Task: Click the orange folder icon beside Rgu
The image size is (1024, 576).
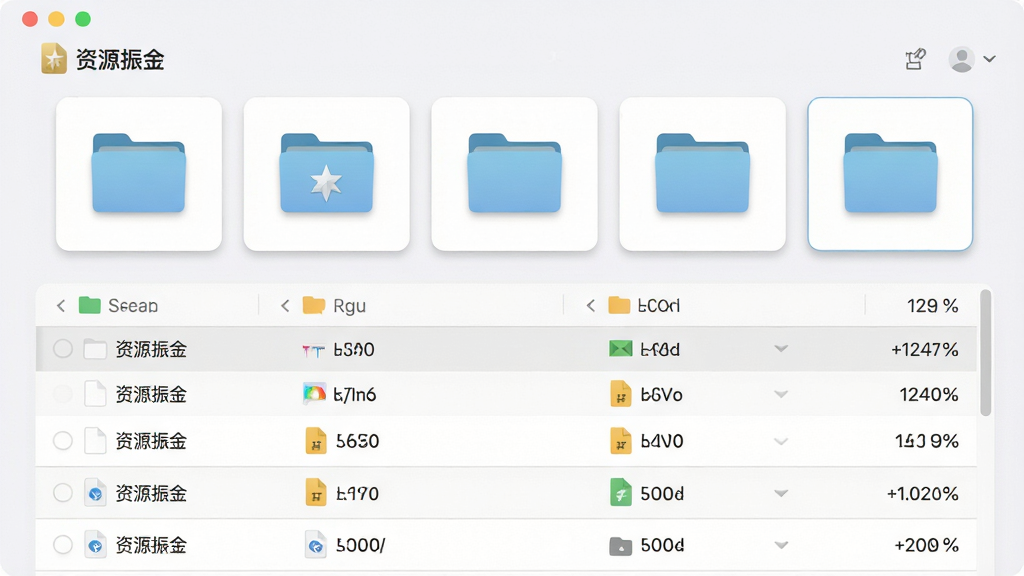Action: tap(313, 305)
